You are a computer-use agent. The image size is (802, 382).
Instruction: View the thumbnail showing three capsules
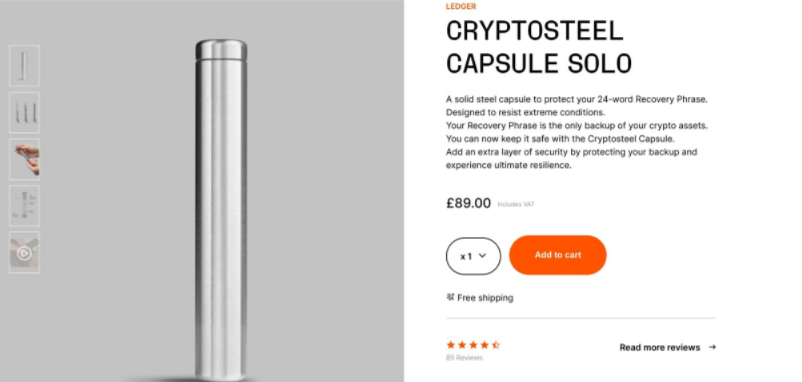[24, 113]
